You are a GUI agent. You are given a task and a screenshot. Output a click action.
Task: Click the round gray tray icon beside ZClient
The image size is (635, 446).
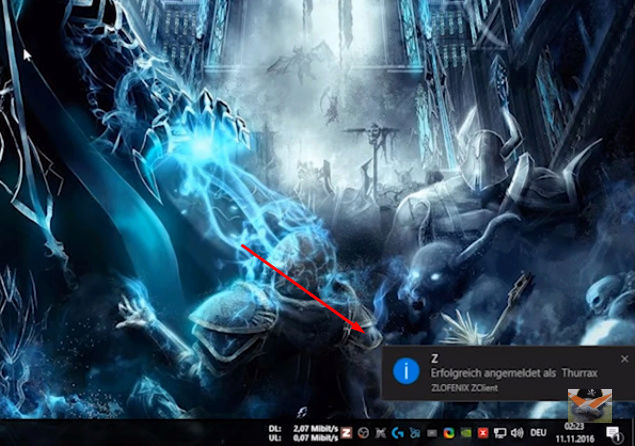point(363,433)
